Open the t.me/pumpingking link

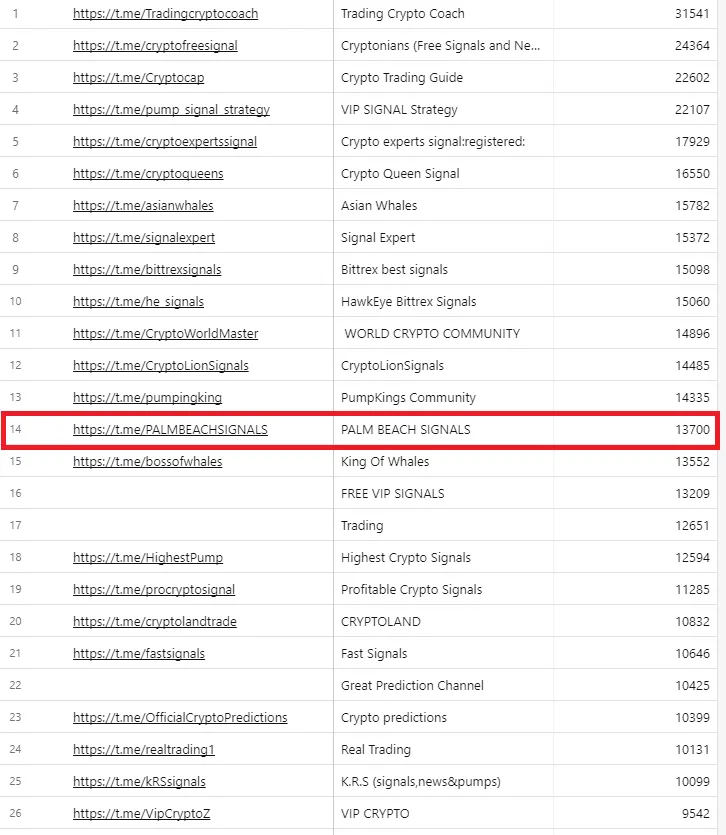click(x=147, y=397)
